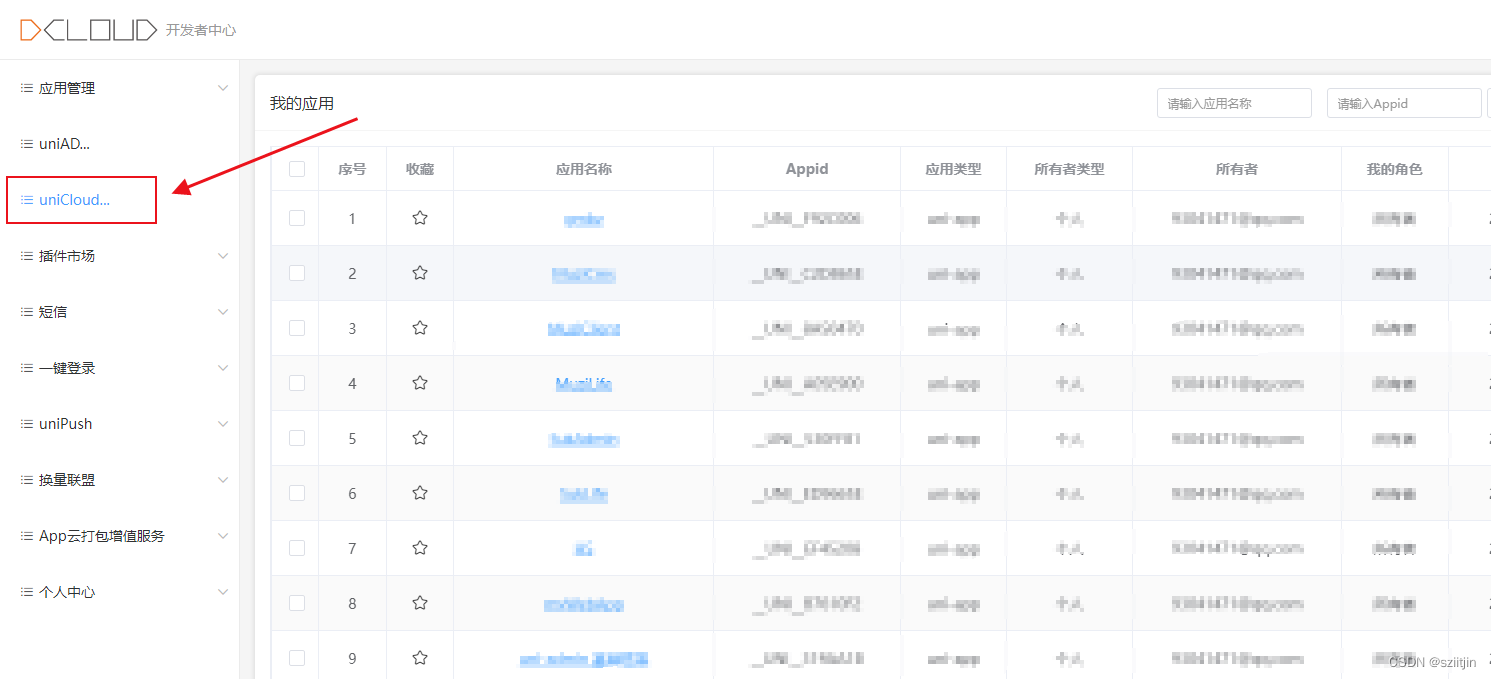
Task: Check the checkbox for row 8
Action: (297, 602)
